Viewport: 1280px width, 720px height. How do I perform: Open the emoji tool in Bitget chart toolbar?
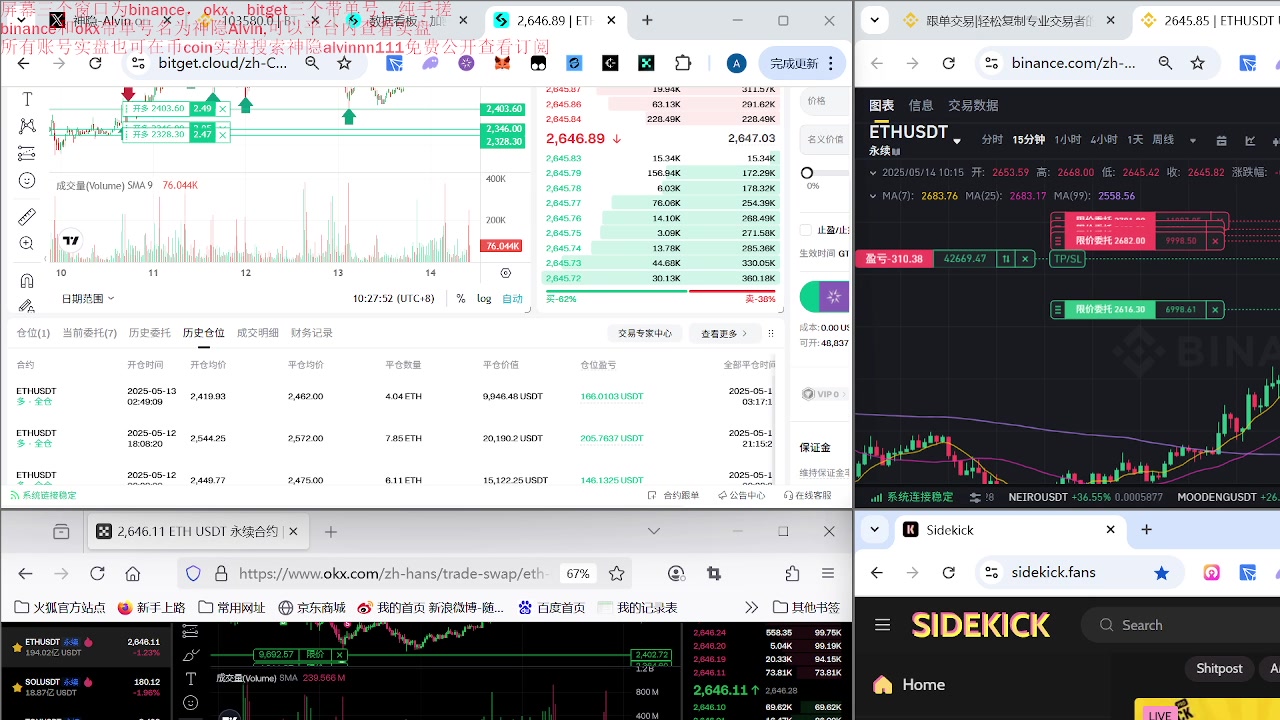pos(27,181)
